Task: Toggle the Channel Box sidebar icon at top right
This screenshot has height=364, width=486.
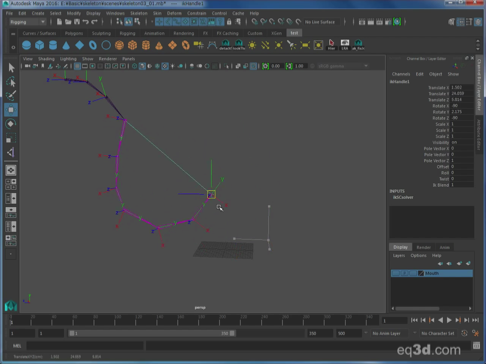Action: [x=478, y=22]
